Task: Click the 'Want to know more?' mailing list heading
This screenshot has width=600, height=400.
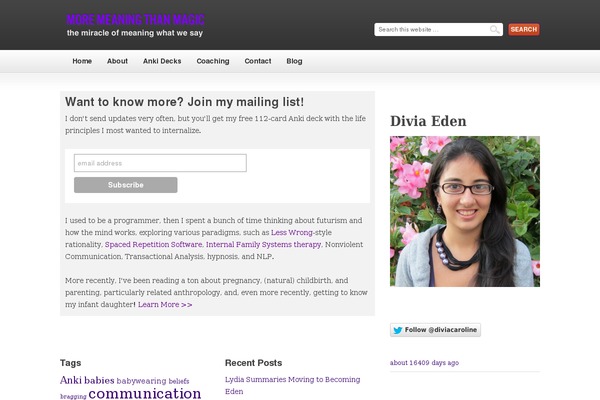Action: coord(184,102)
